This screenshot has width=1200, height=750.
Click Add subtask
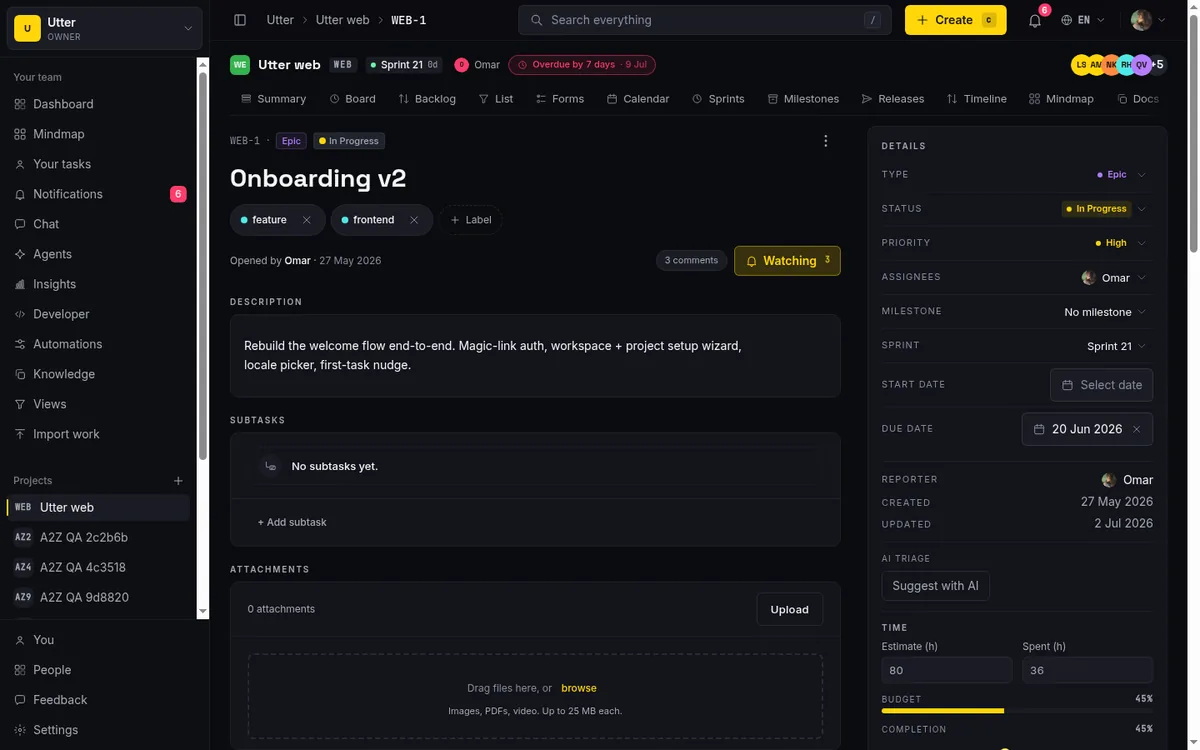point(292,522)
